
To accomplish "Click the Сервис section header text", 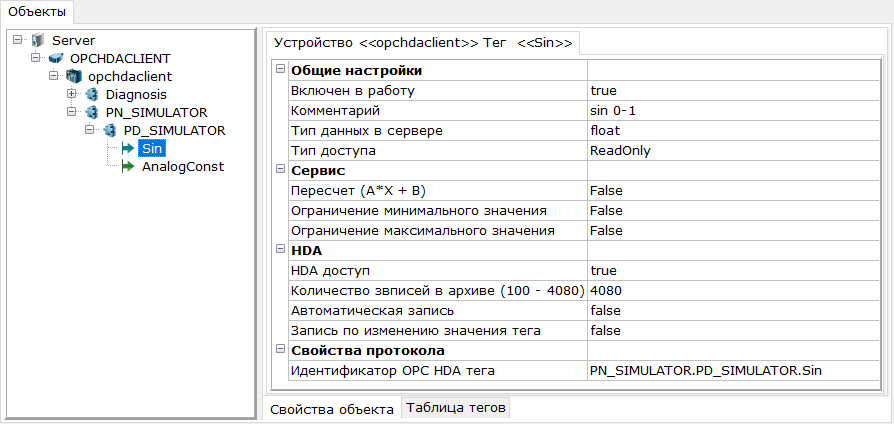I will (x=319, y=170).
